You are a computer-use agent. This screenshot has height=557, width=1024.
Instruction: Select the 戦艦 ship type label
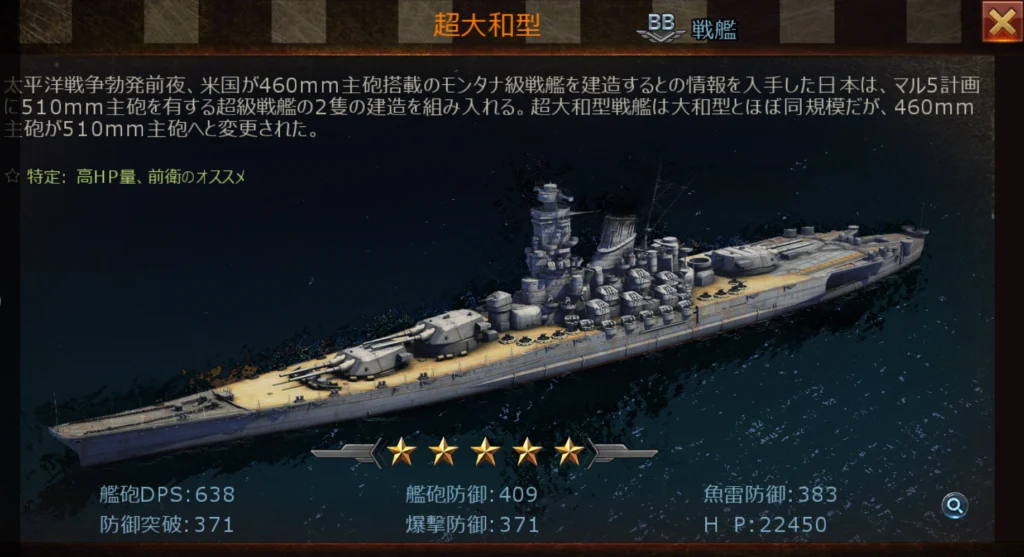coord(714,30)
